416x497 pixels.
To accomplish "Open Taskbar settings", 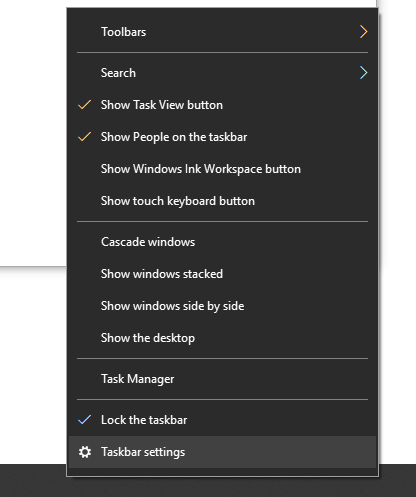I will coord(222,452).
